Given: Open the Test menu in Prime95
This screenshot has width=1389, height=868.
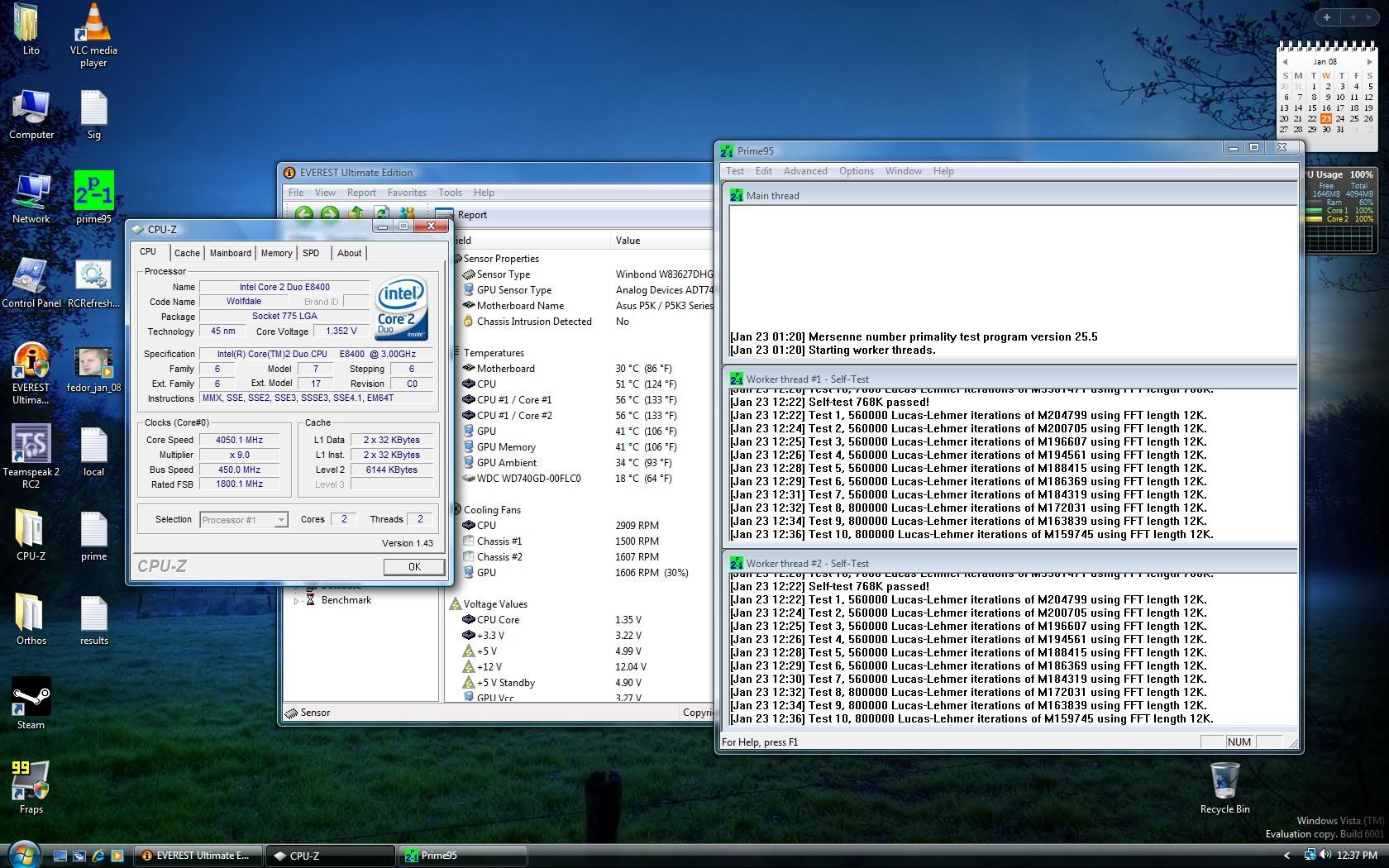Looking at the screenshot, I should tap(735, 171).
